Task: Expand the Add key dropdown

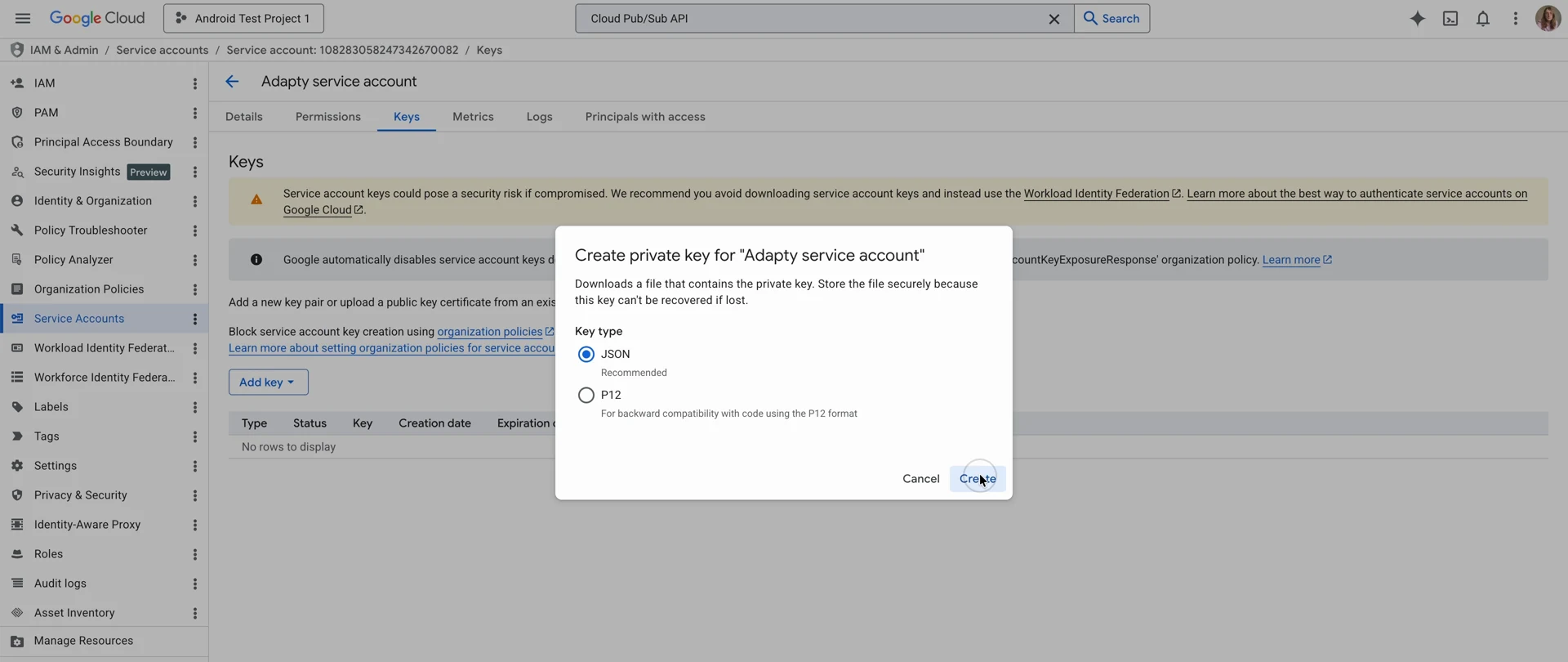Action: click(x=268, y=382)
